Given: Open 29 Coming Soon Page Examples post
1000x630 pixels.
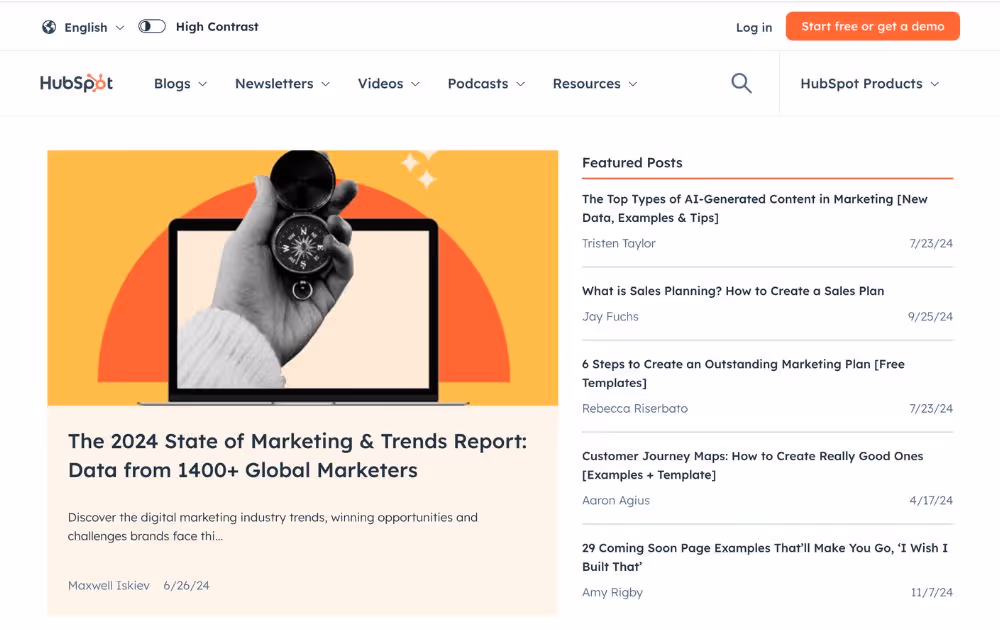Looking at the screenshot, I should coord(765,557).
